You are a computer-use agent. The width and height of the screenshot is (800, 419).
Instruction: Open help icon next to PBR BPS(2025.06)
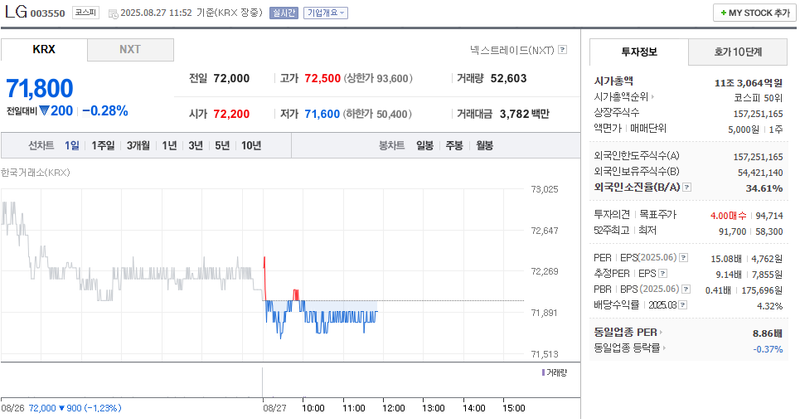point(686,289)
